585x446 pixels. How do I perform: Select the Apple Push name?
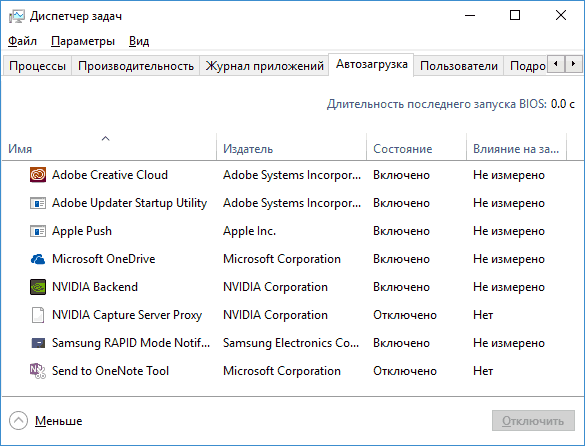click(82, 231)
